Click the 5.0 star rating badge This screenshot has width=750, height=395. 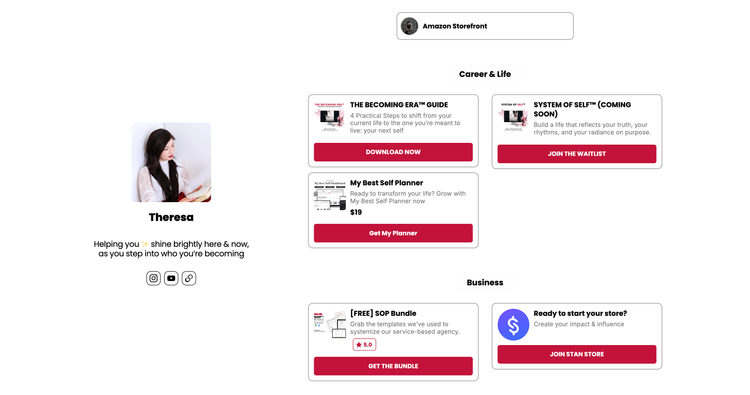point(364,344)
